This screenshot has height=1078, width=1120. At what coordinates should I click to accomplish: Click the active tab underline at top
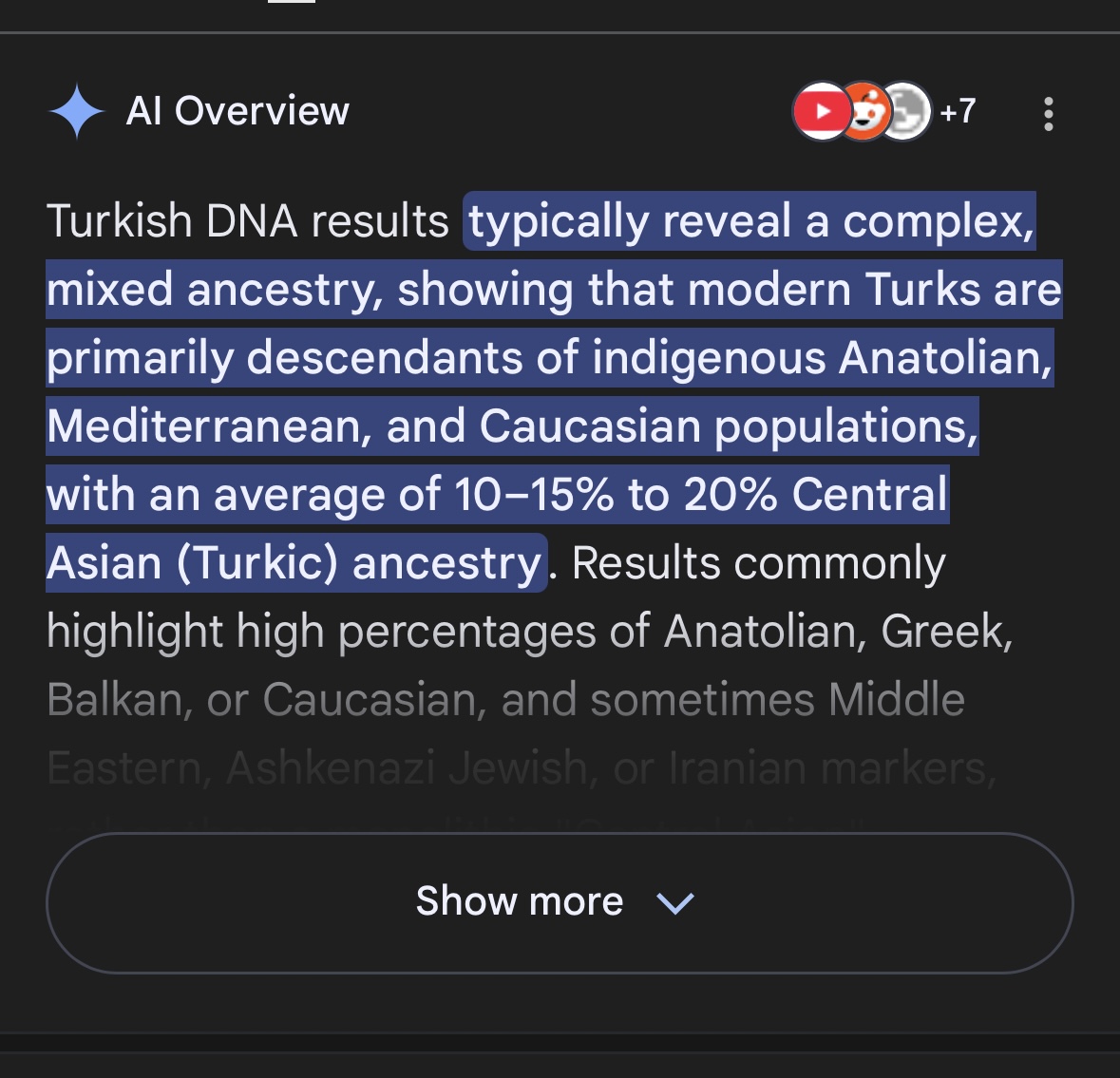point(292,2)
